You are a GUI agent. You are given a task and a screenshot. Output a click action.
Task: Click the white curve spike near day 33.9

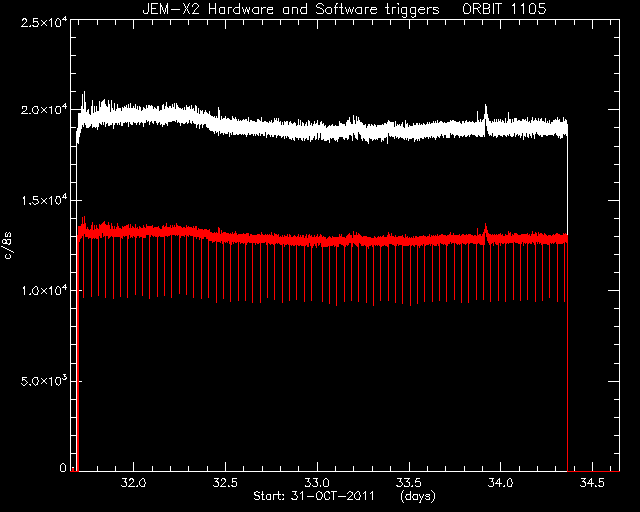pos(486,114)
